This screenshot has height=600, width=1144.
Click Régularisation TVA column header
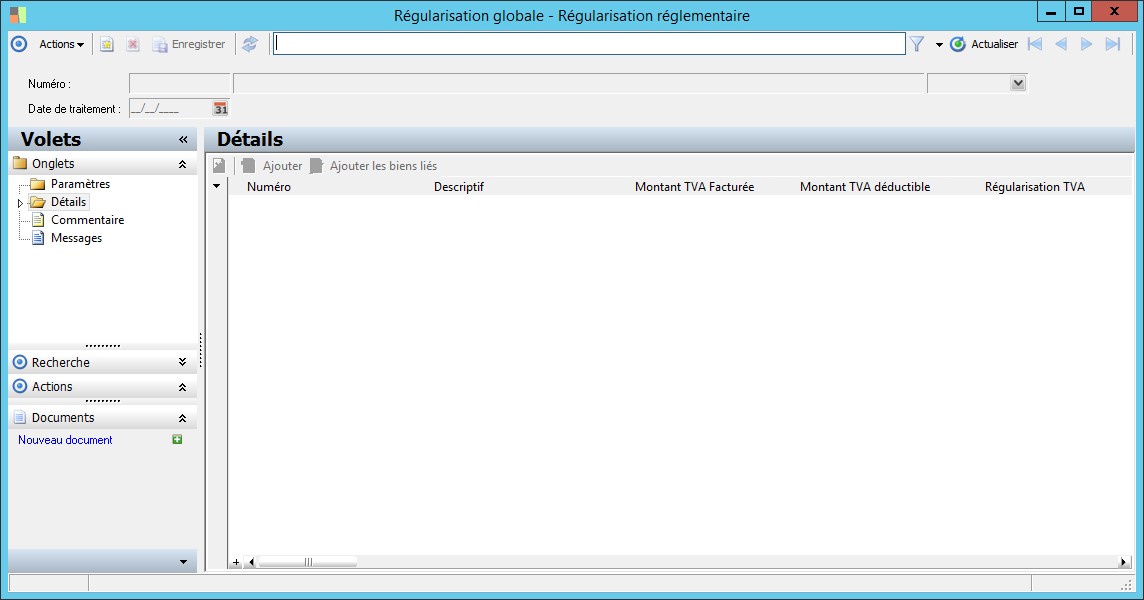tap(1035, 187)
